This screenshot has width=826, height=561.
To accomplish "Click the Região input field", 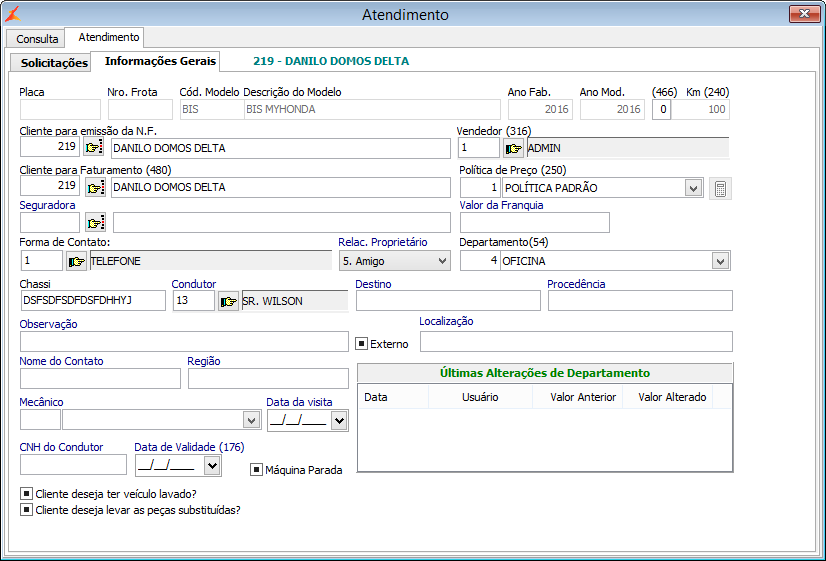I will (268, 379).
